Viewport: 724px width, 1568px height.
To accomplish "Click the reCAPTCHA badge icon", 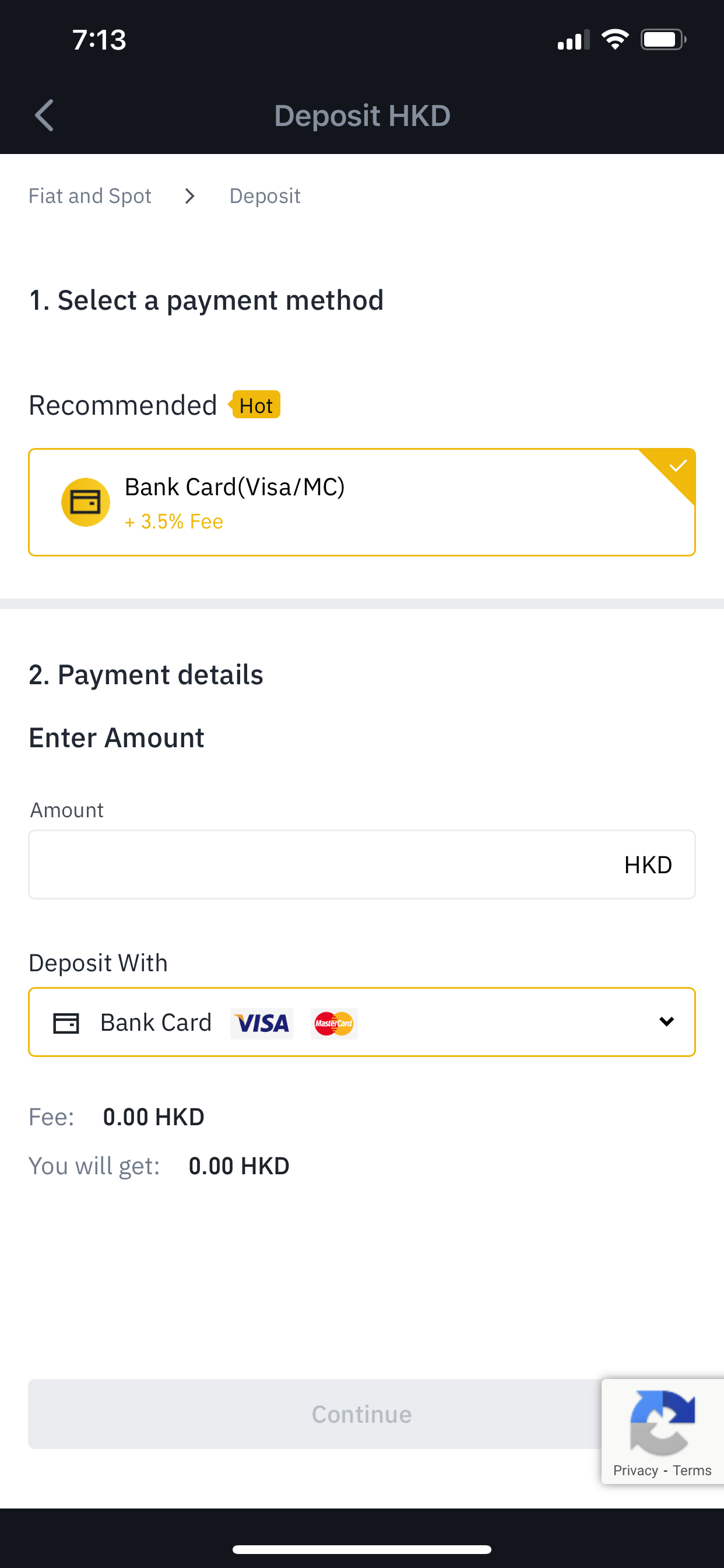I will tap(663, 1423).
